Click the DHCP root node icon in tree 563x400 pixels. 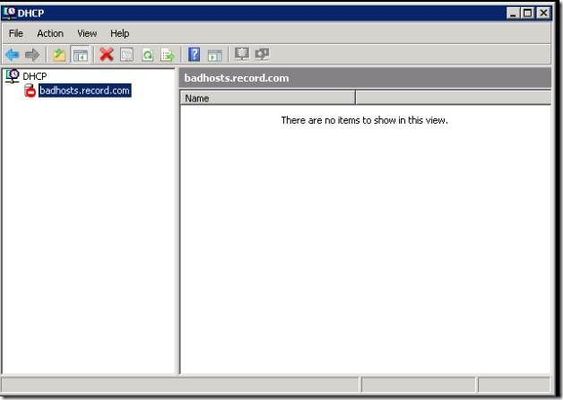(x=12, y=76)
